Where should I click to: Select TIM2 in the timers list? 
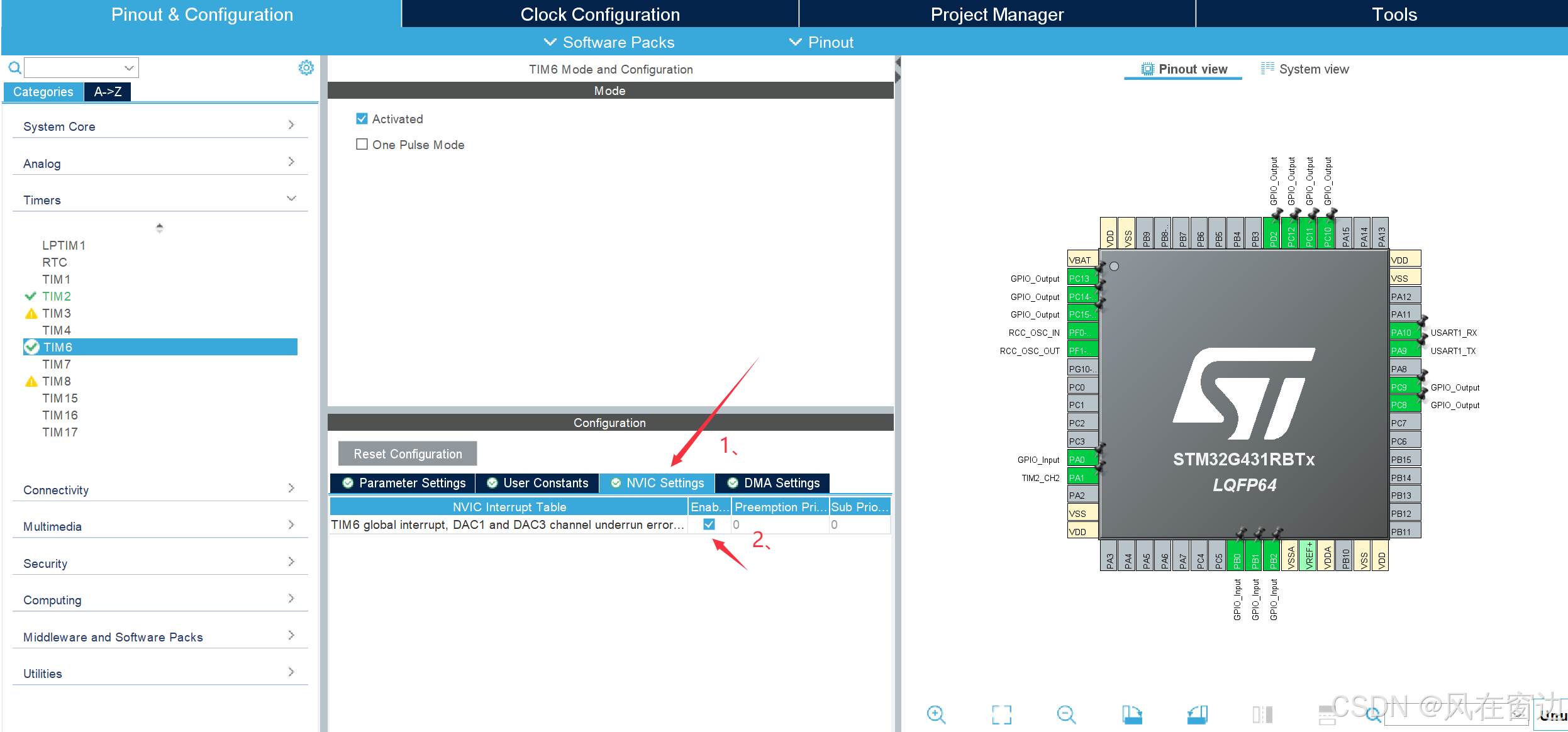57,296
